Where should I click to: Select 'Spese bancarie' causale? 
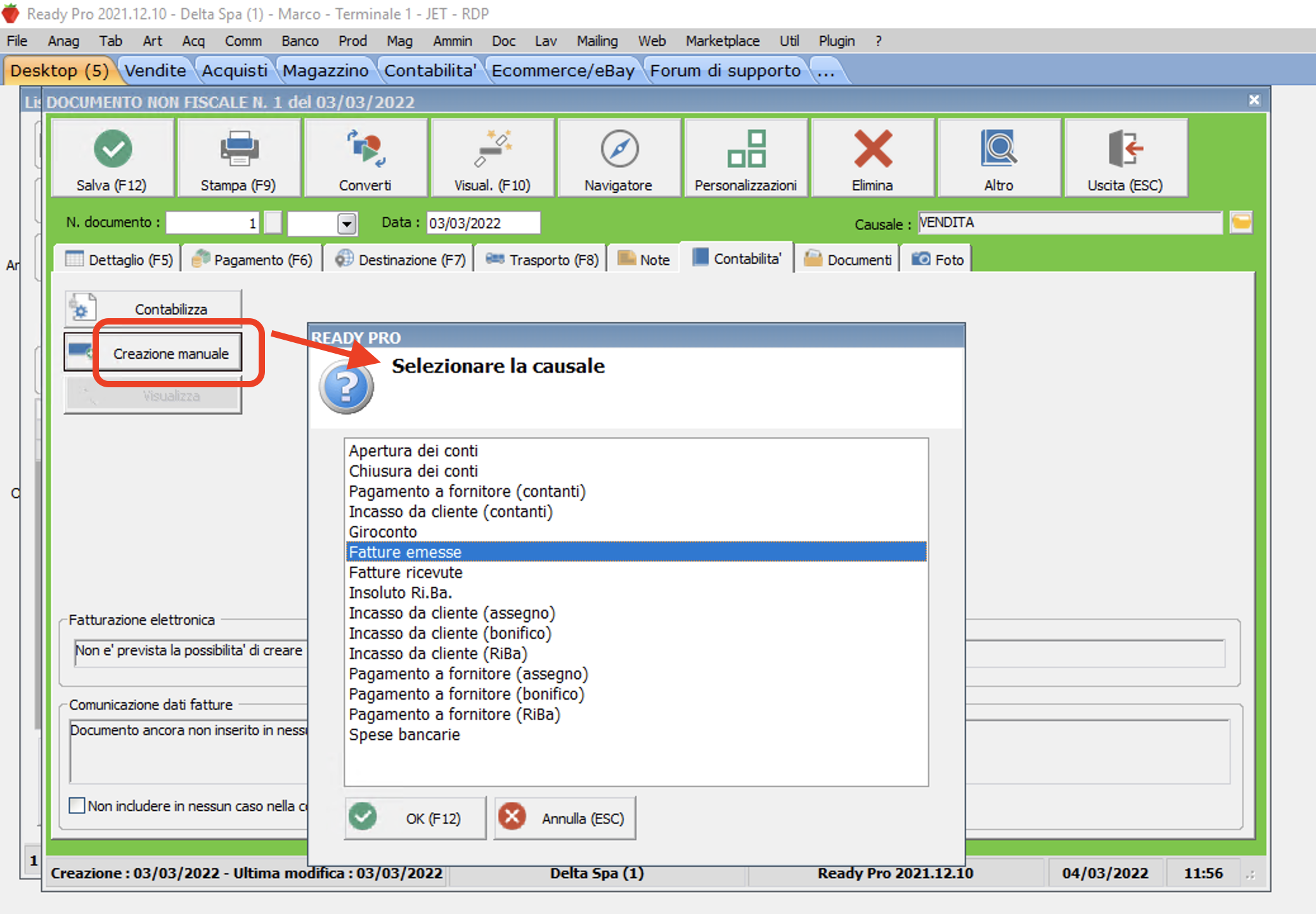636,735
